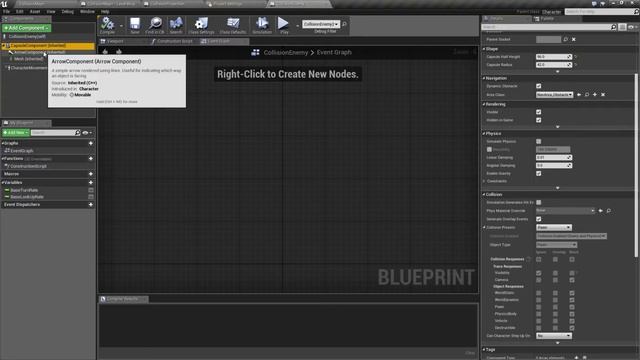
Task: Expand the Constraints subsection
Action: click(x=484, y=181)
